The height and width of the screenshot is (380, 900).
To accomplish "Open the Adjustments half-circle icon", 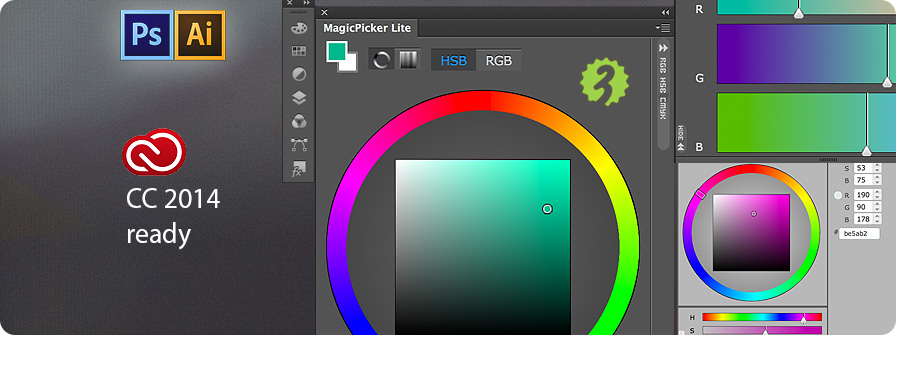I will coord(298,75).
